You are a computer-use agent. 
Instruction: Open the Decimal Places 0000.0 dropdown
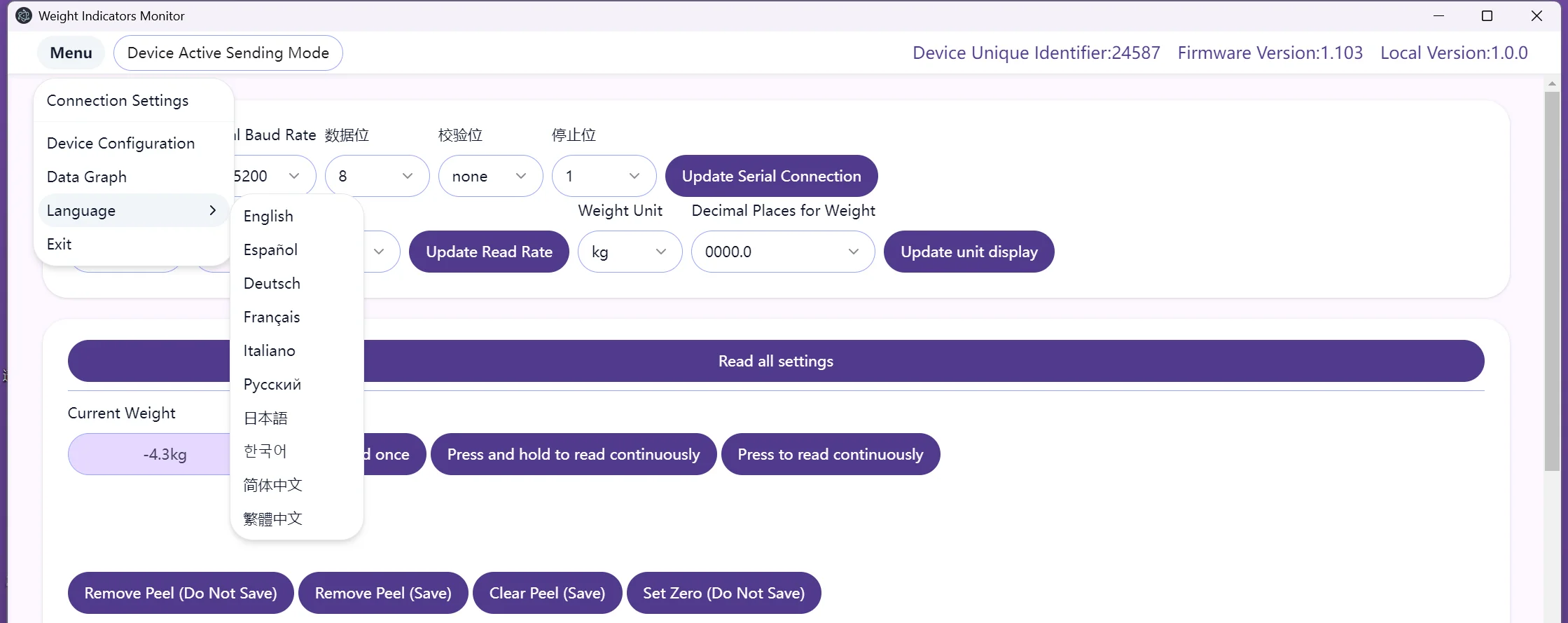tap(782, 252)
